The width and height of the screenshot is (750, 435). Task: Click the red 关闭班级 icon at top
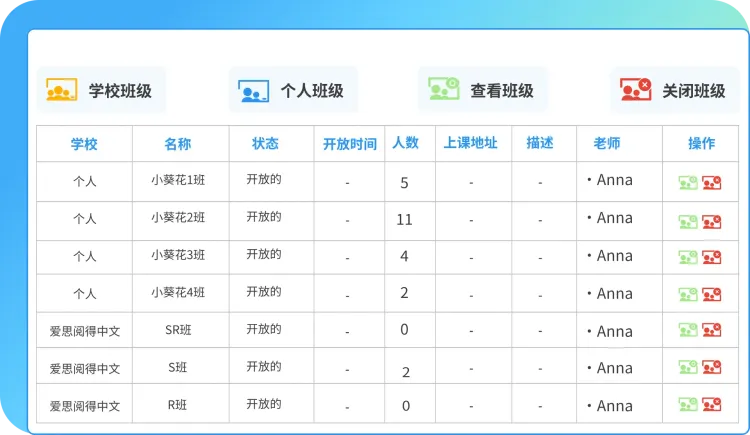636,89
